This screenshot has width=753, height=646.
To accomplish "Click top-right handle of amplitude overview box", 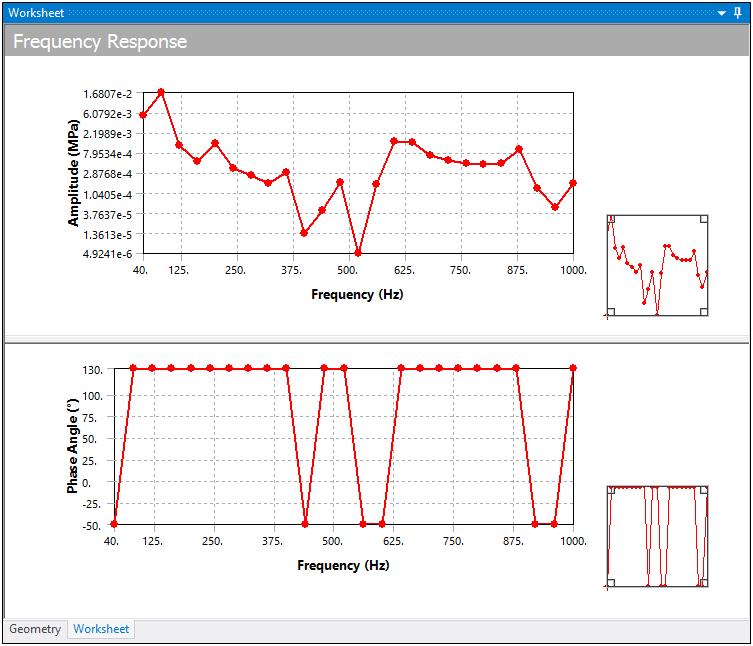I will pos(704,218).
